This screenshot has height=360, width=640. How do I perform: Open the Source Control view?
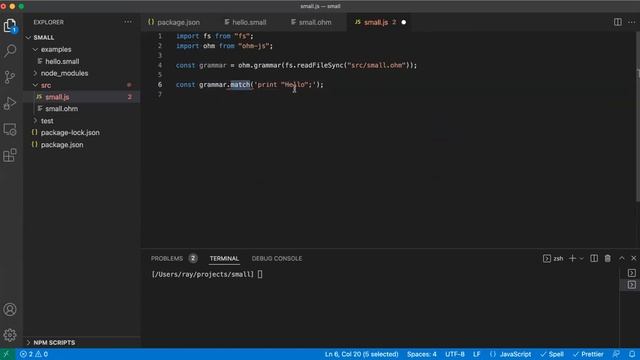tap(10, 77)
